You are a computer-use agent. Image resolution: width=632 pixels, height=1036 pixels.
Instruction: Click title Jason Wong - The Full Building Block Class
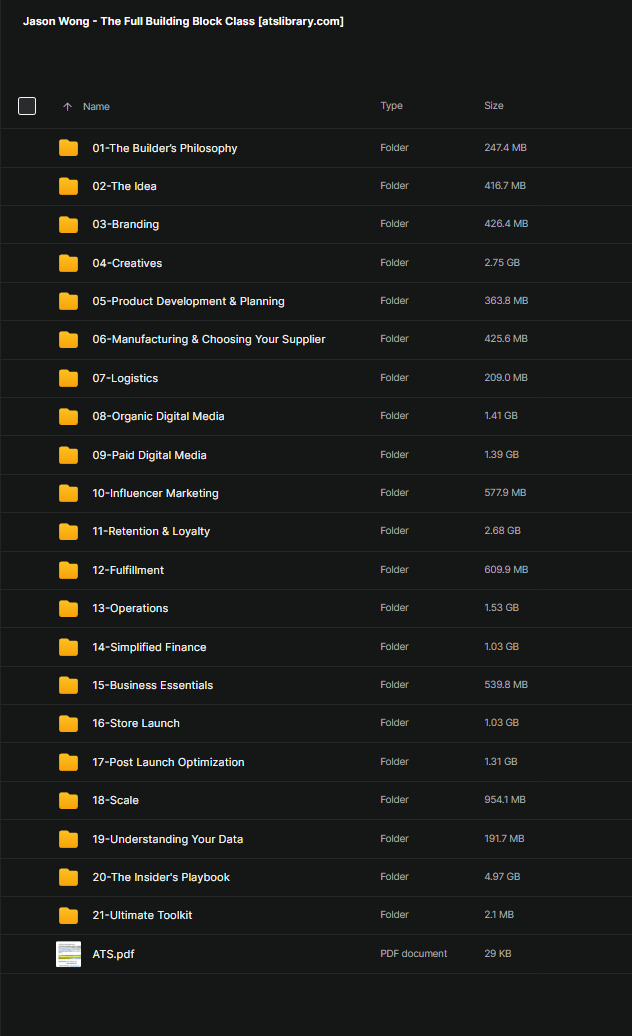pyautogui.click(x=184, y=21)
